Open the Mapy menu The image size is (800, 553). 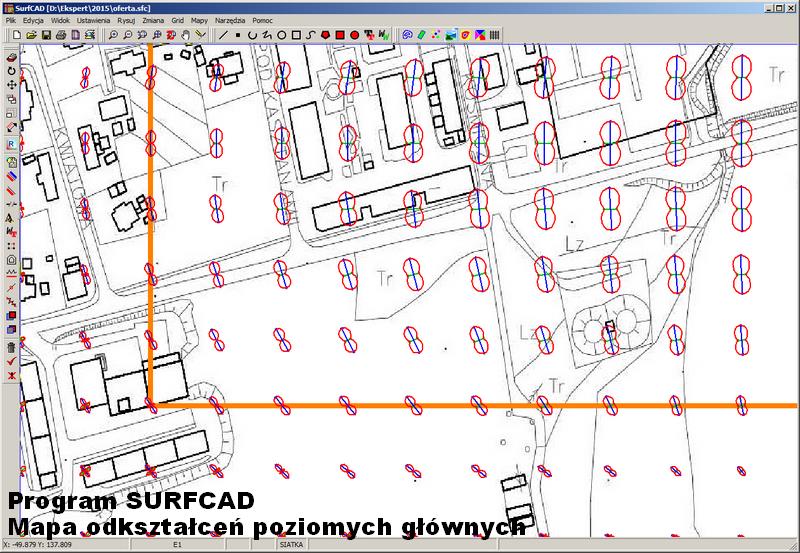pyautogui.click(x=199, y=20)
